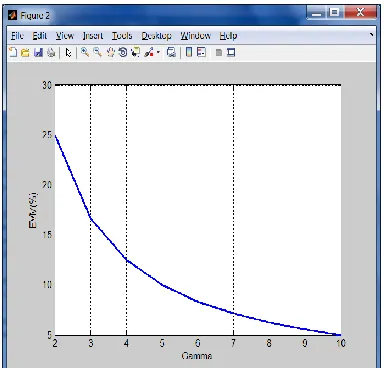Open the Edit menu
The height and width of the screenshot is (368, 384).
click(39, 36)
